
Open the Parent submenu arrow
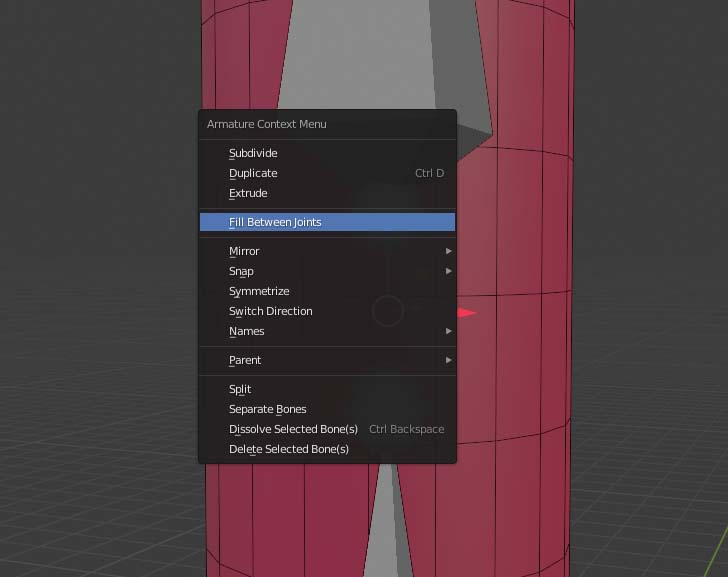click(x=448, y=360)
